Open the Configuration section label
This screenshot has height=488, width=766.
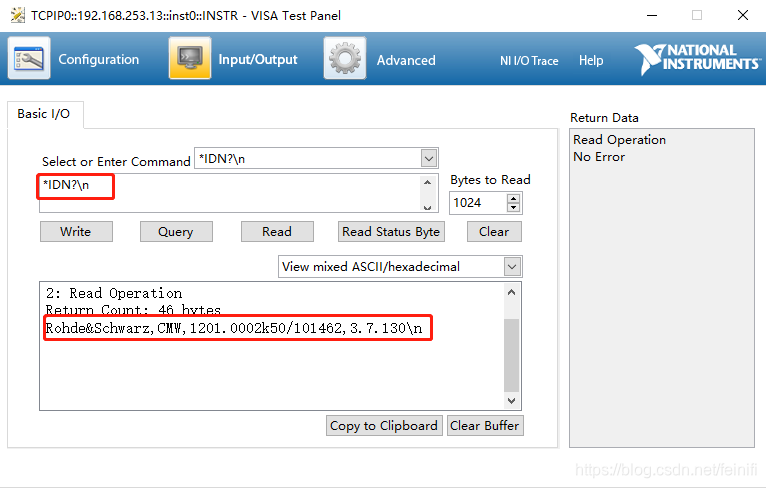pyautogui.click(x=99, y=60)
